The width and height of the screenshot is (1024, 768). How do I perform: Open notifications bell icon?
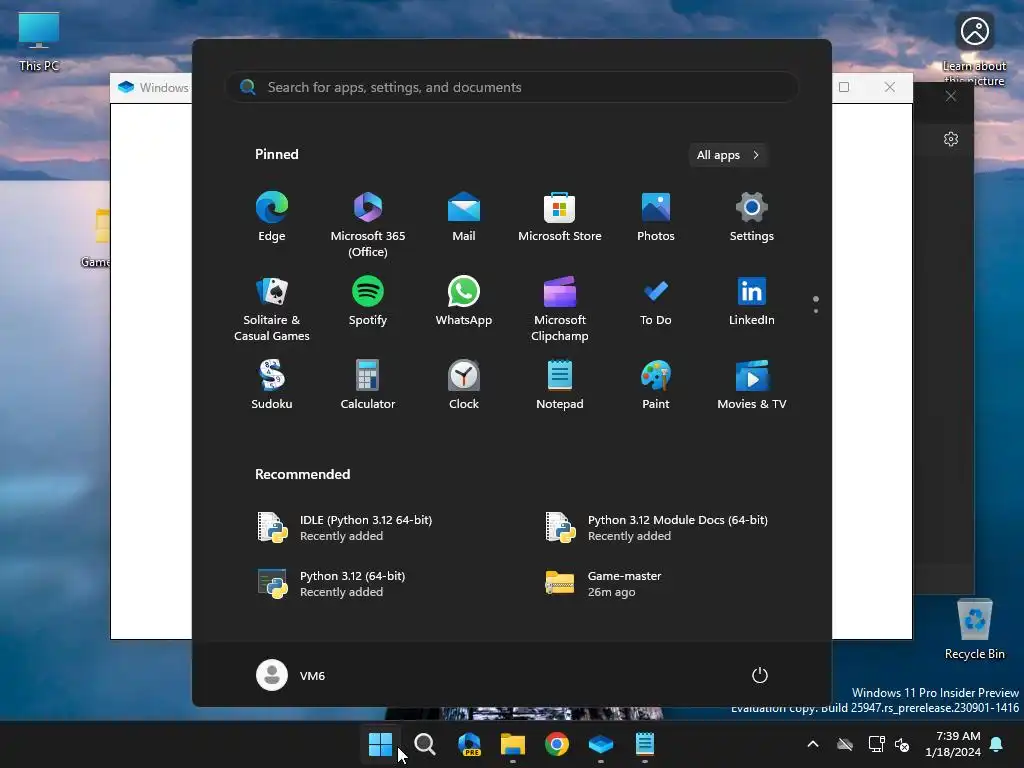[x=997, y=744]
